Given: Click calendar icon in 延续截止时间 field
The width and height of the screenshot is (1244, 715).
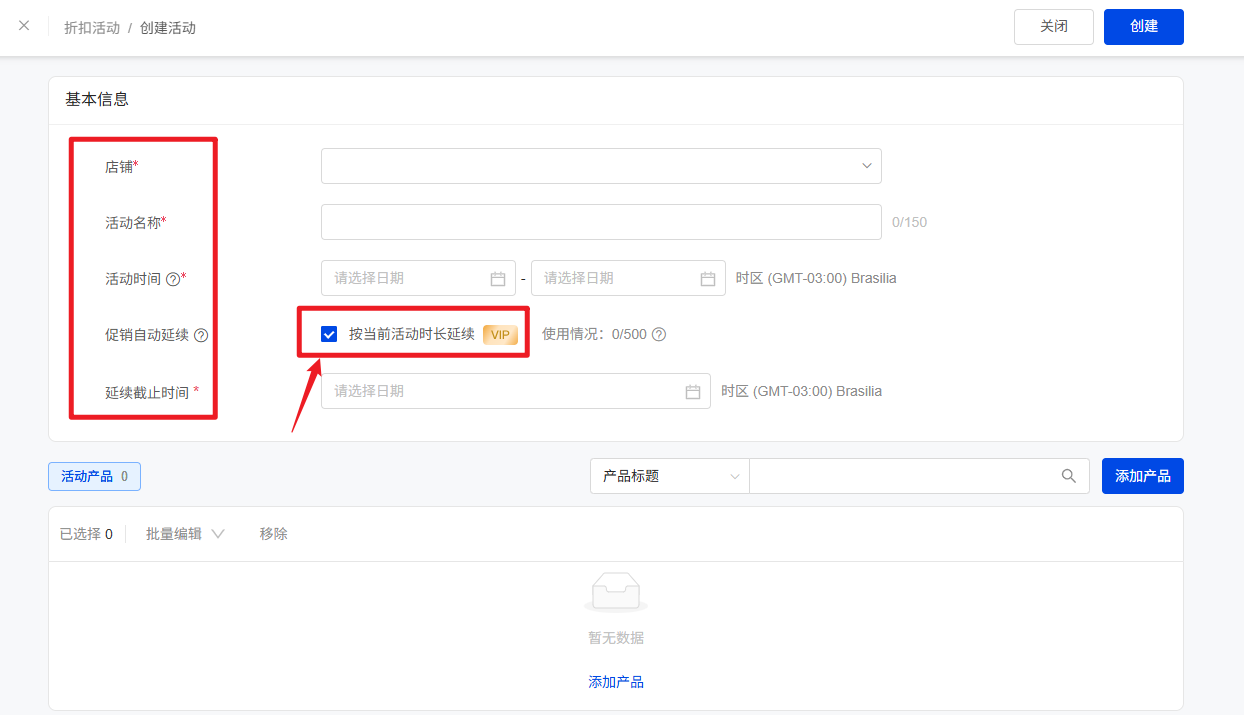Looking at the screenshot, I should tap(693, 391).
